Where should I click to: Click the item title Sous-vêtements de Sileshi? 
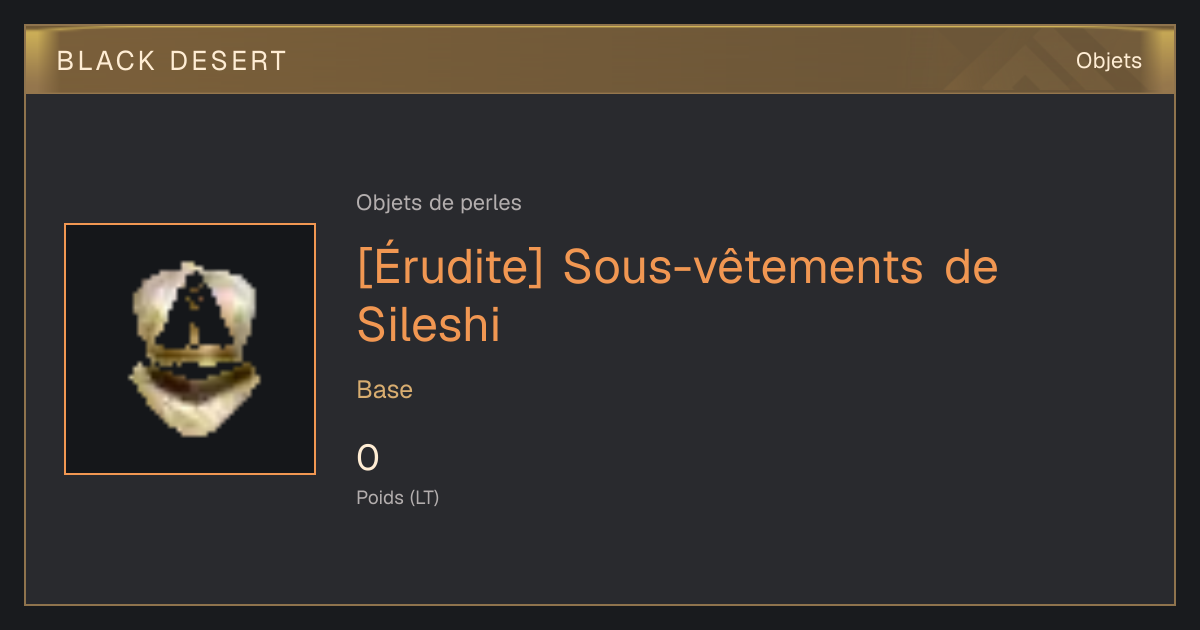[677, 295]
